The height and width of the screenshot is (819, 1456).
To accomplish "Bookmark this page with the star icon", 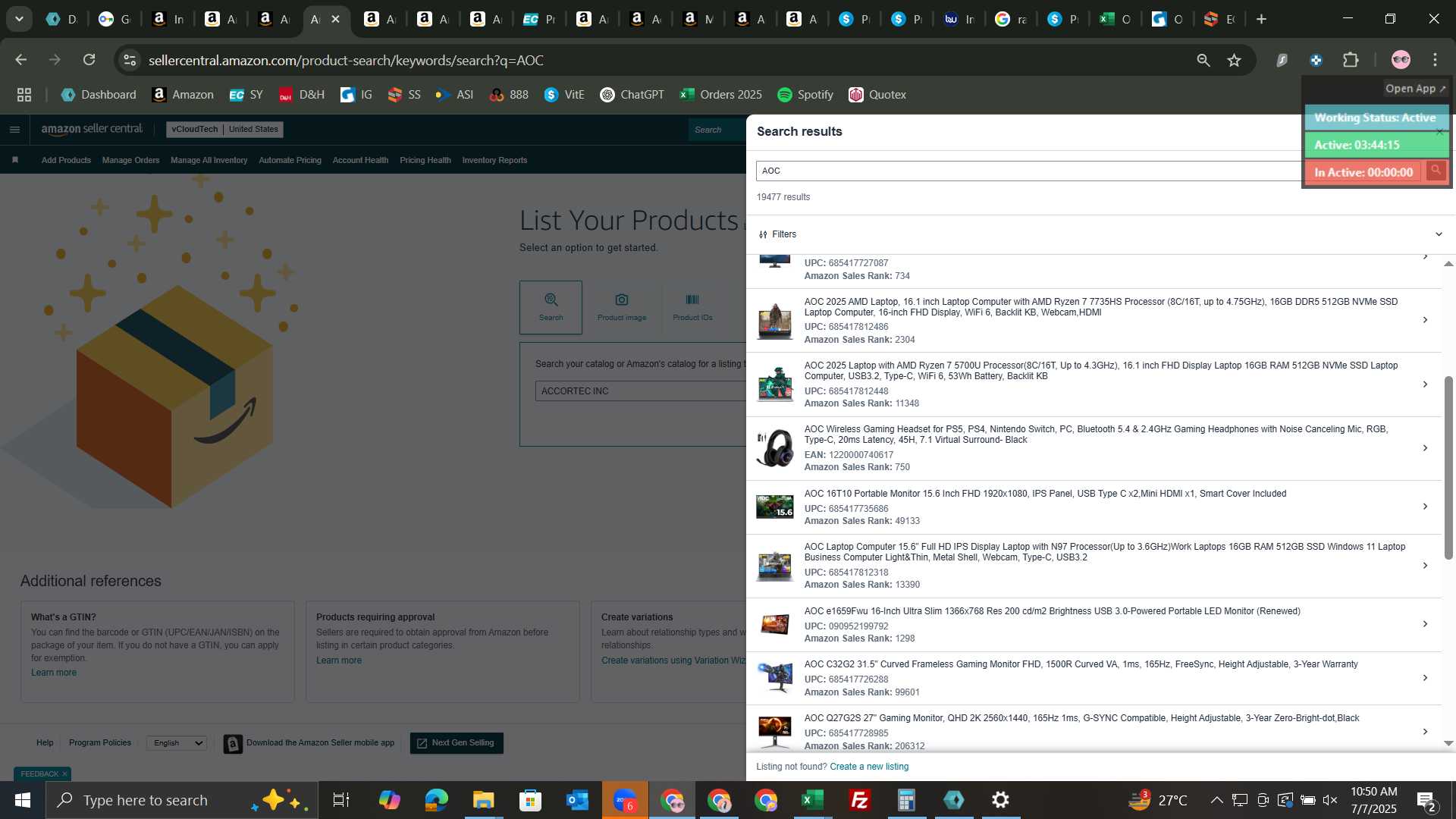I will [x=1234, y=60].
